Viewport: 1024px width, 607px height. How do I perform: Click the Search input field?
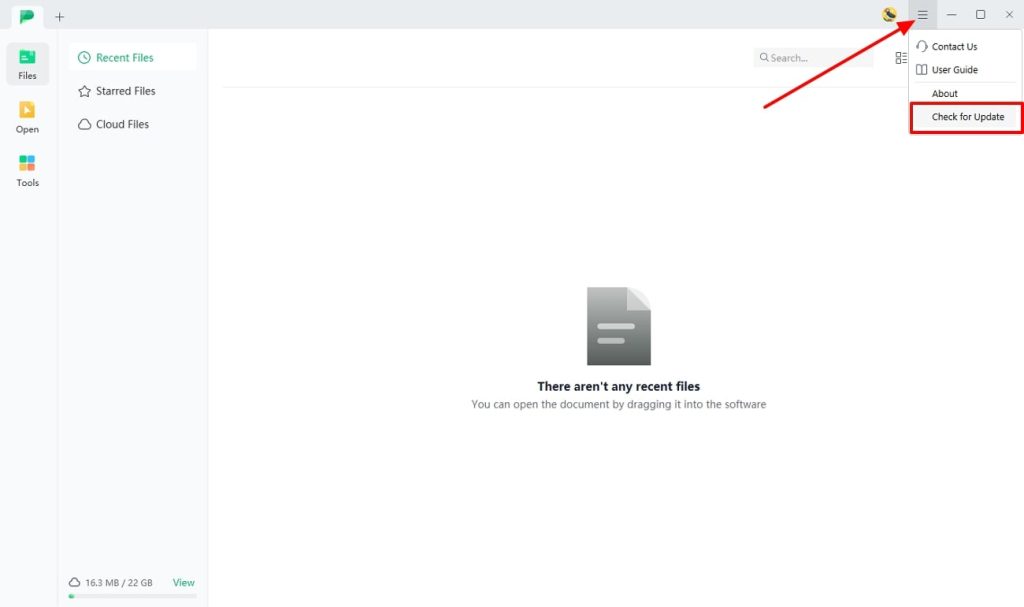[x=813, y=57]
